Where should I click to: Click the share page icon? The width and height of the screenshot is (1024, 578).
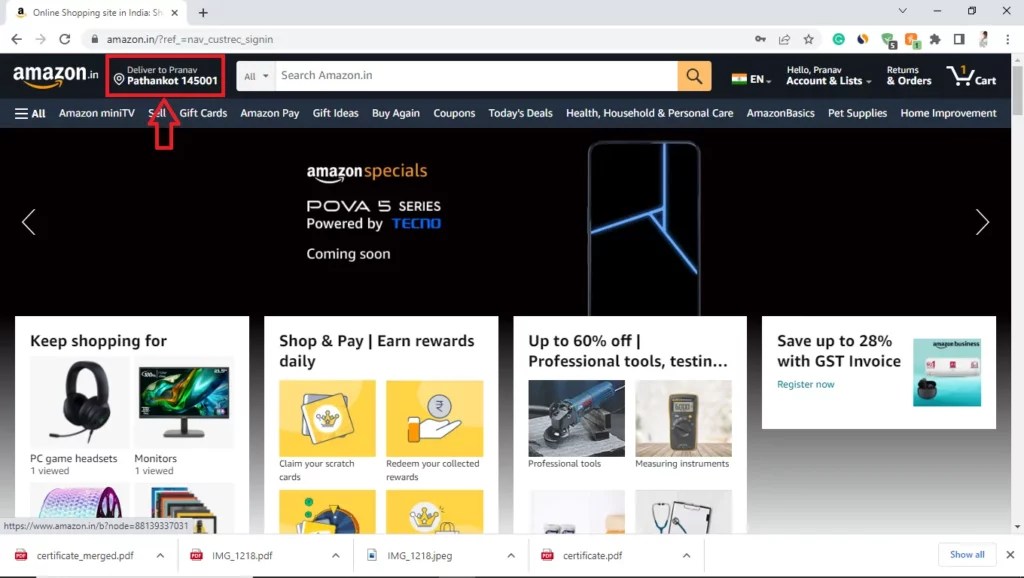pyautogui.click(x=784, y=39)
